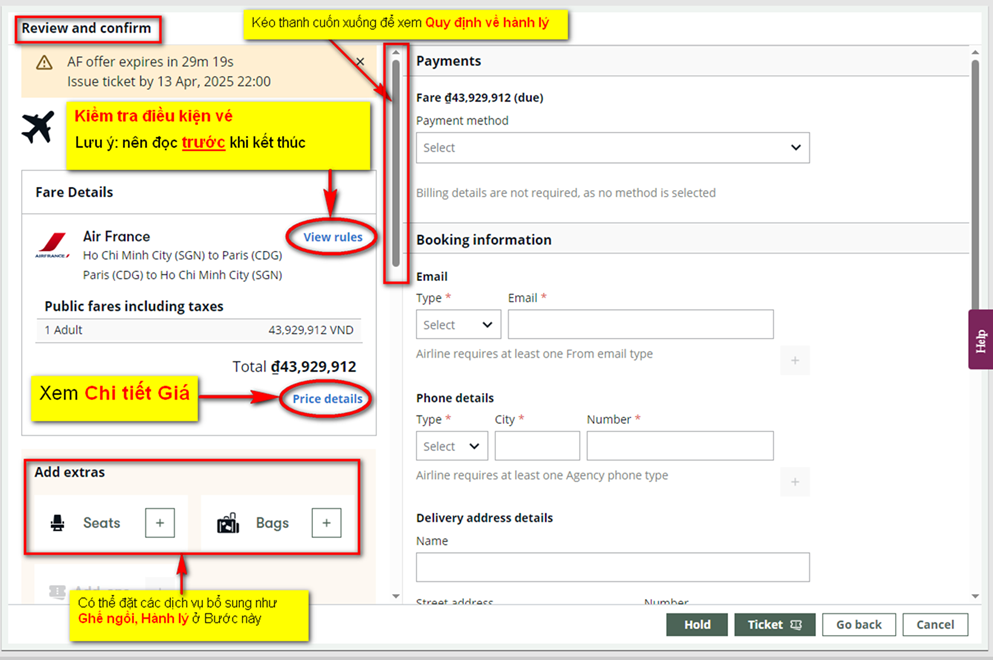993x660 pixels.
Task: Click the warning triangle icon
Action: (44, 63)
